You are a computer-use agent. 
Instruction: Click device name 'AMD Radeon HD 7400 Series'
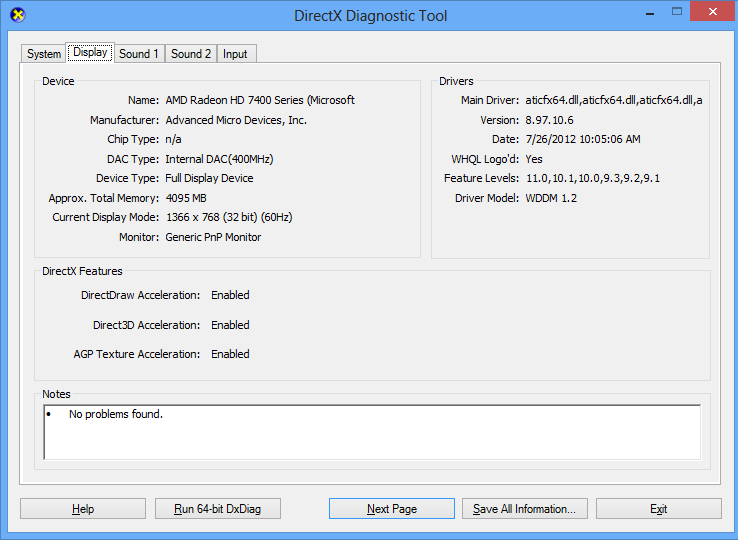pyautogui.click(x=260, y=100)
